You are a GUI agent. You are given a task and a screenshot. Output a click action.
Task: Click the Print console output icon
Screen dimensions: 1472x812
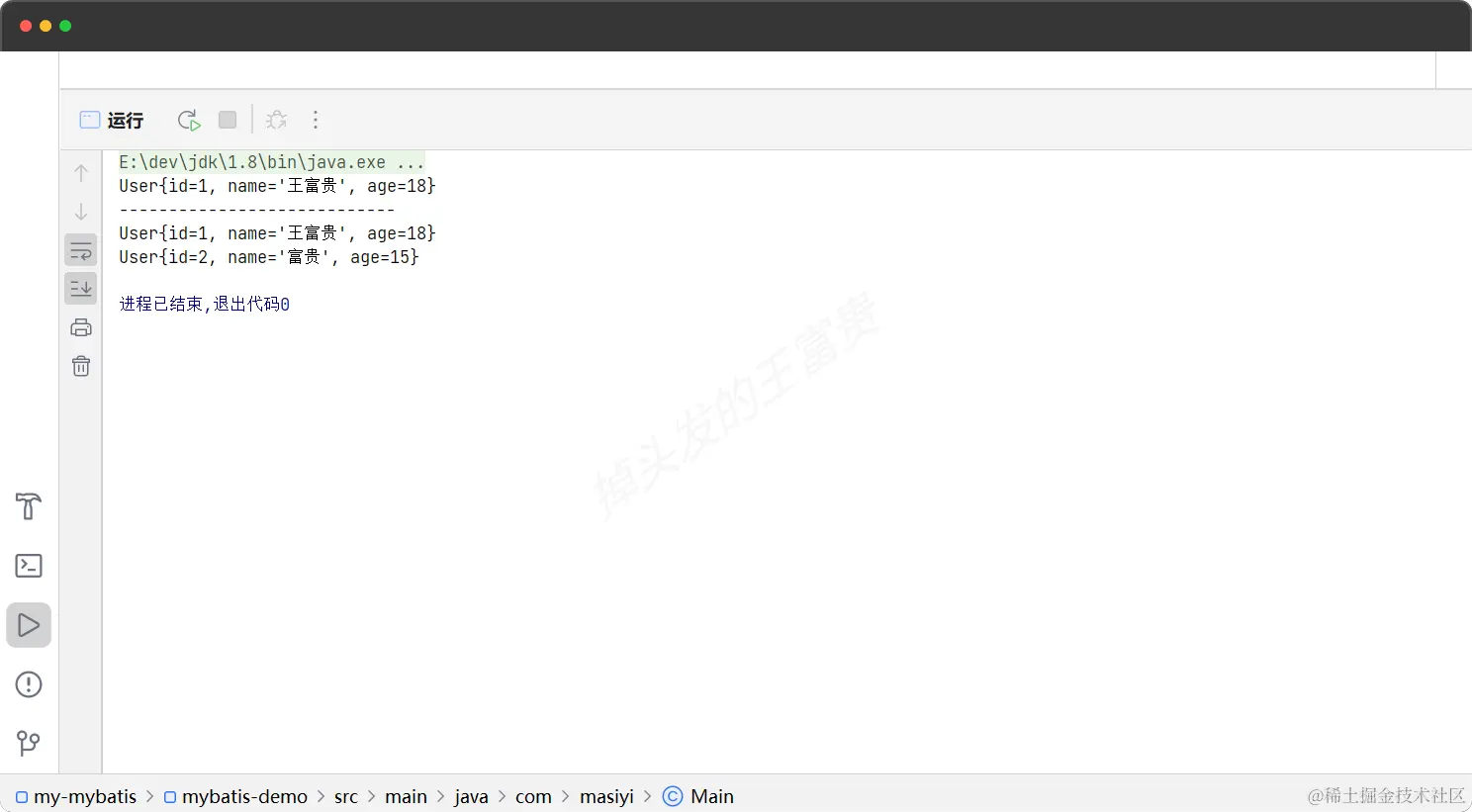point(81,327)
